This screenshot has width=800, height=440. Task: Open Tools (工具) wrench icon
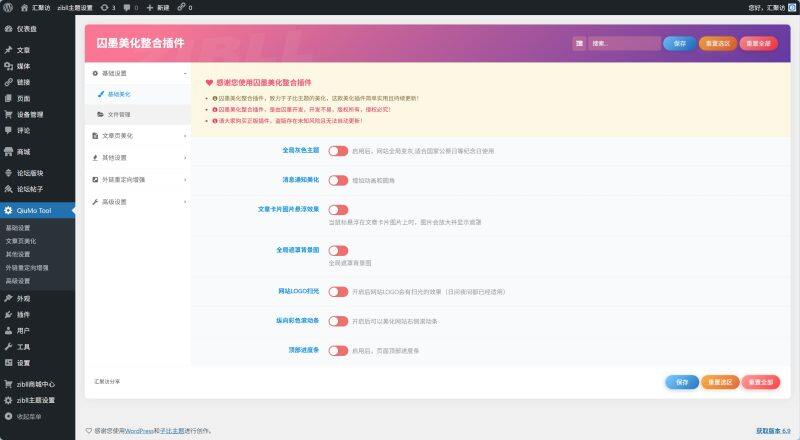tap(8, 347)
